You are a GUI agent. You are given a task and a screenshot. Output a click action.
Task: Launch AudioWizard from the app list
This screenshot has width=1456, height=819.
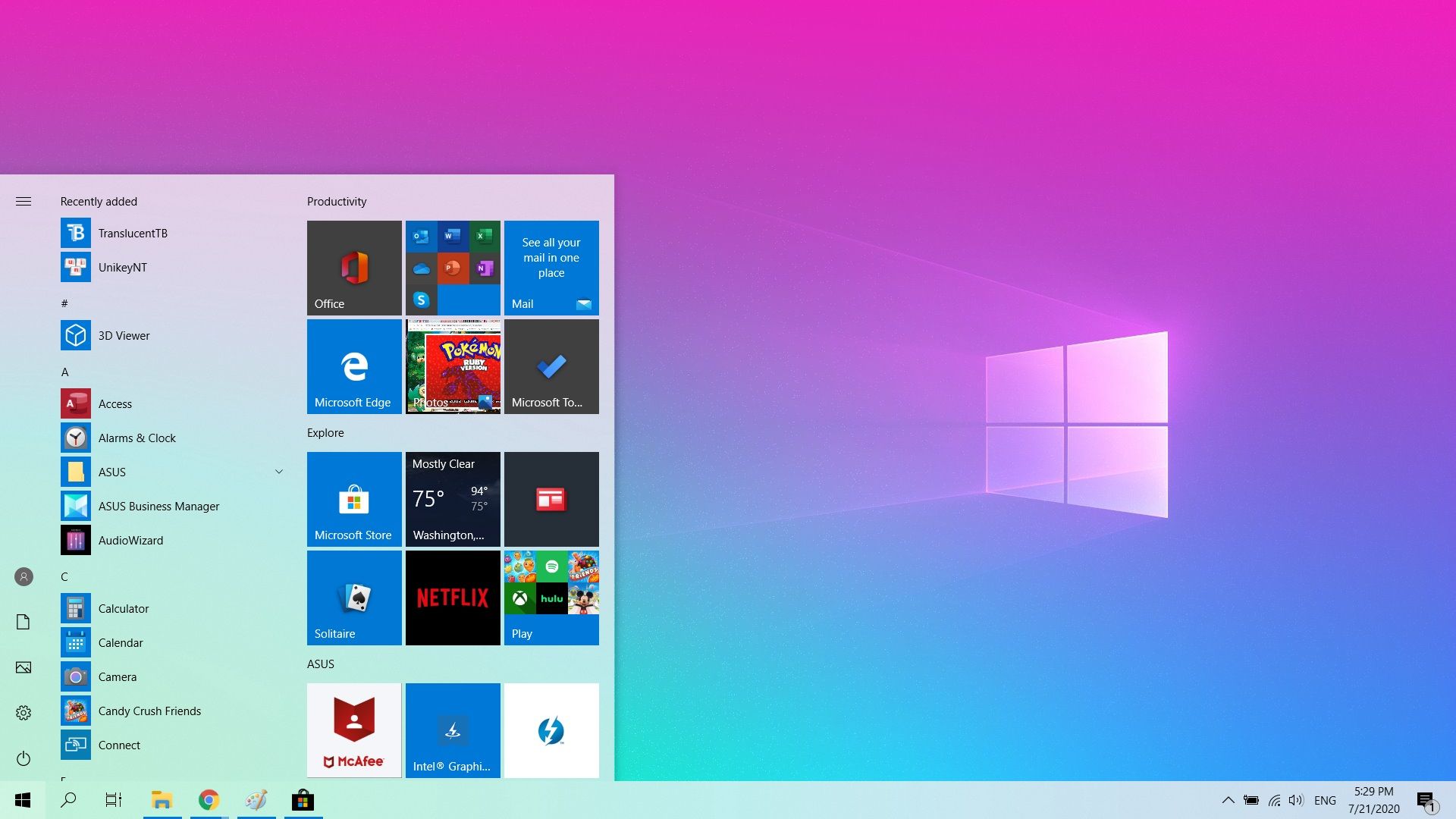click(x=174, y=540)
